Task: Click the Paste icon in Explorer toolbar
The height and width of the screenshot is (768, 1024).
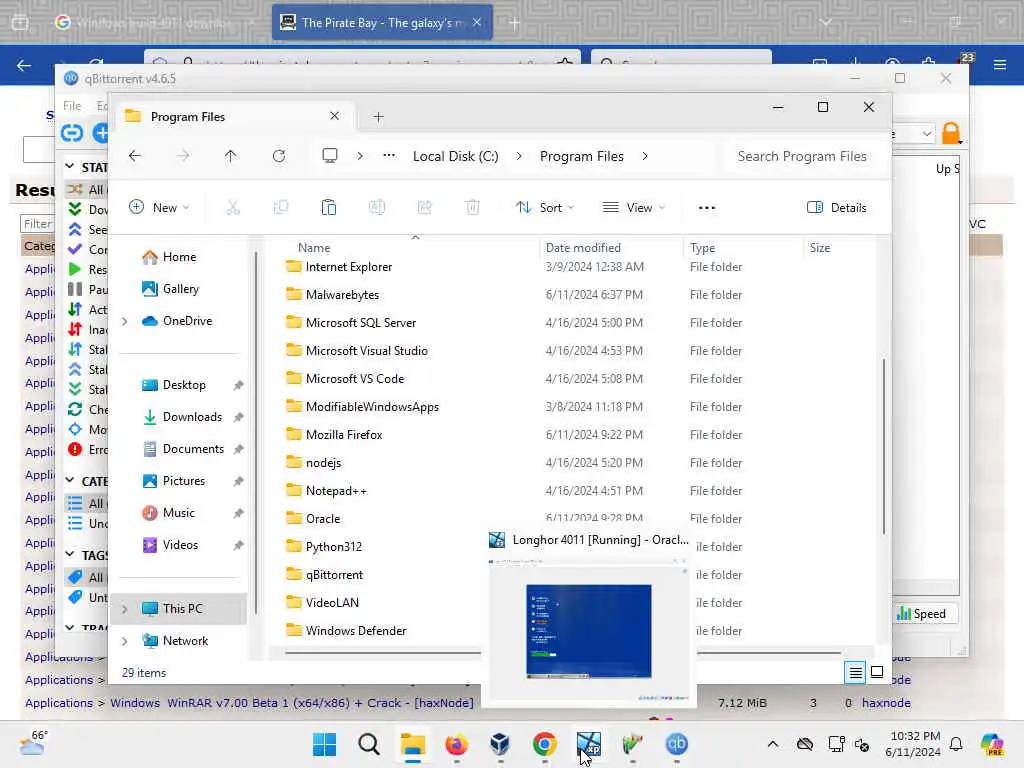Action: pos(328,208)
